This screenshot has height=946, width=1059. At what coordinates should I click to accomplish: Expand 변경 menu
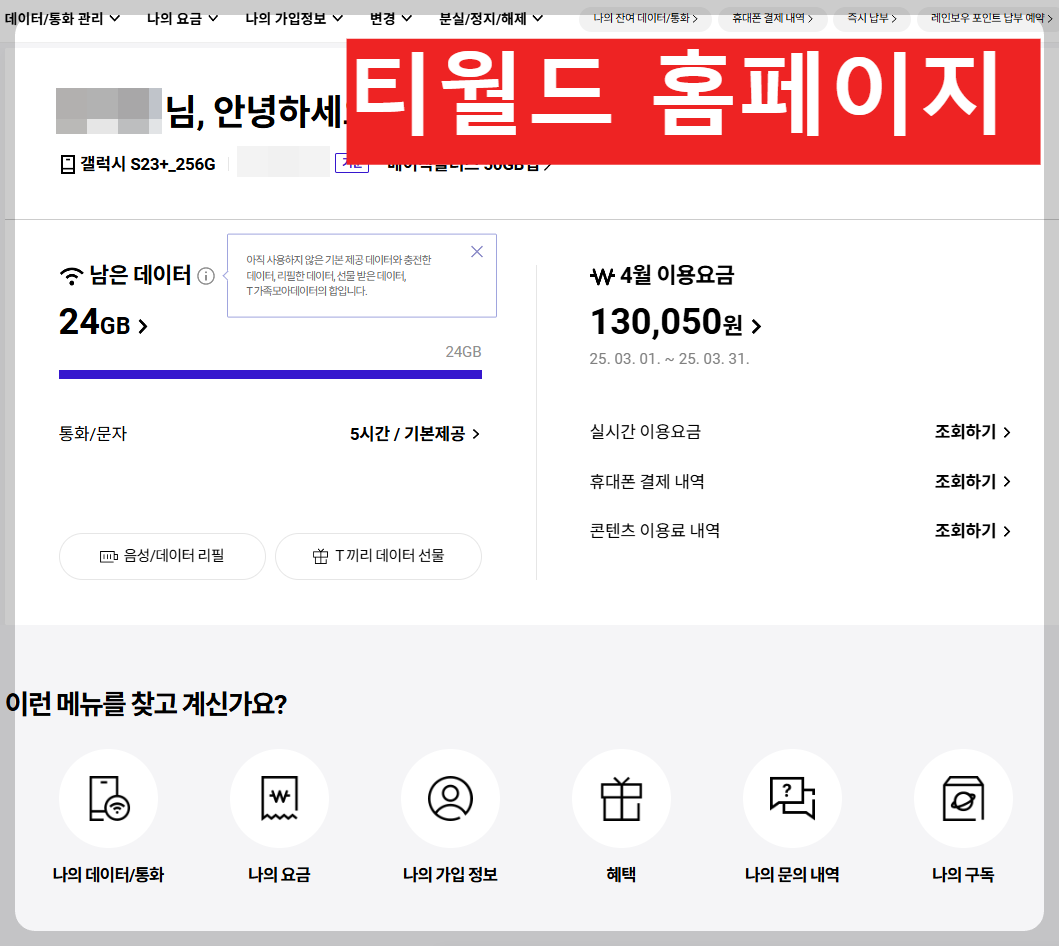pyautogui.click(x=390, y=18)
